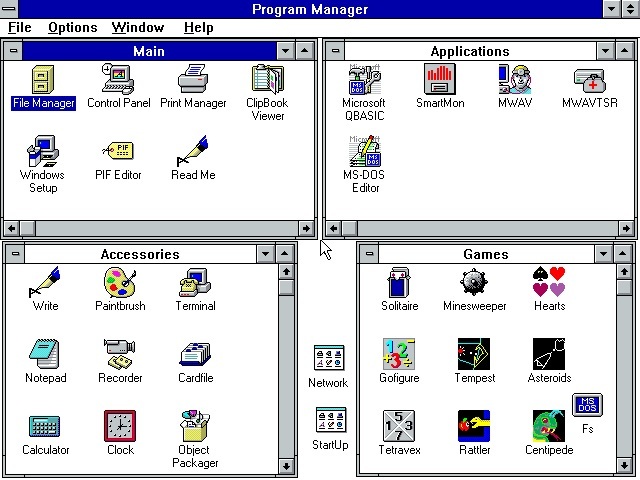Click the Hearts game icon
The image size is (640, 480).
(x=549, y=282)
